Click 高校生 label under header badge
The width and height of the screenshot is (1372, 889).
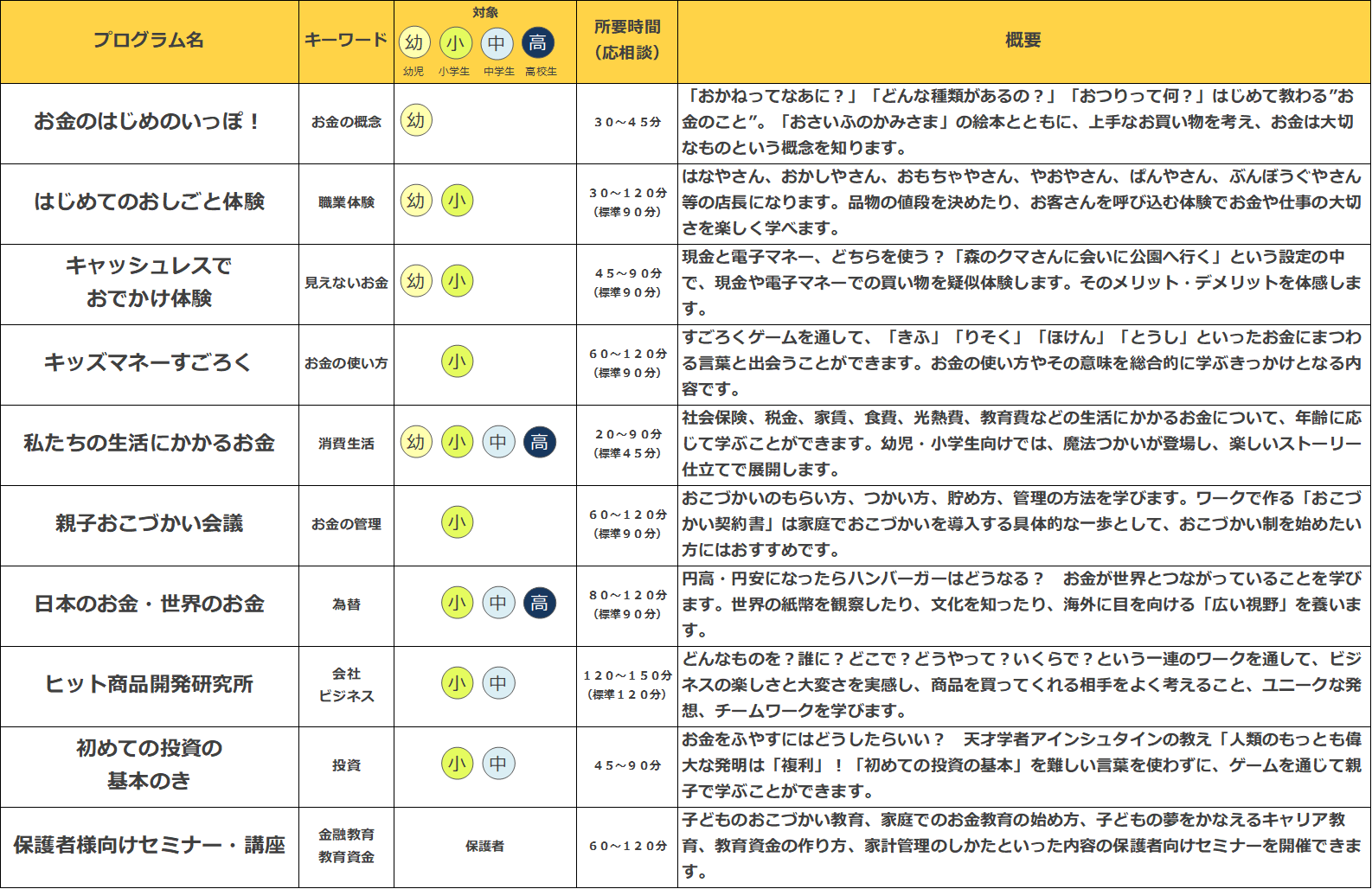(541, 72)
